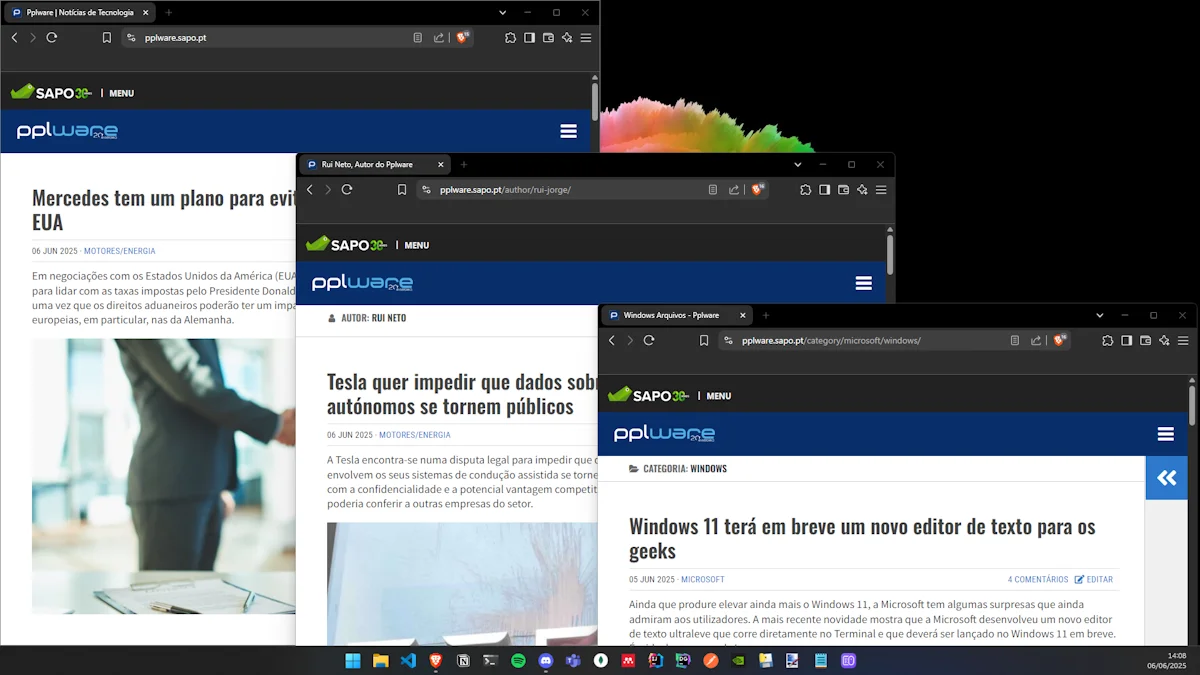The image size is (1200, 675).
Task: Reload the ppllware.sapo.pt/author/rui-jorge page
Action: coord(347,190)
